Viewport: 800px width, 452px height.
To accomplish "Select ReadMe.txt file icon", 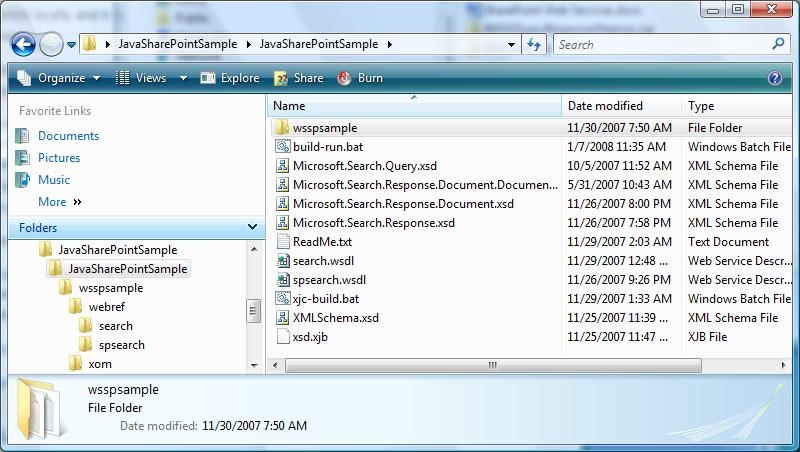I will (282, 241).
